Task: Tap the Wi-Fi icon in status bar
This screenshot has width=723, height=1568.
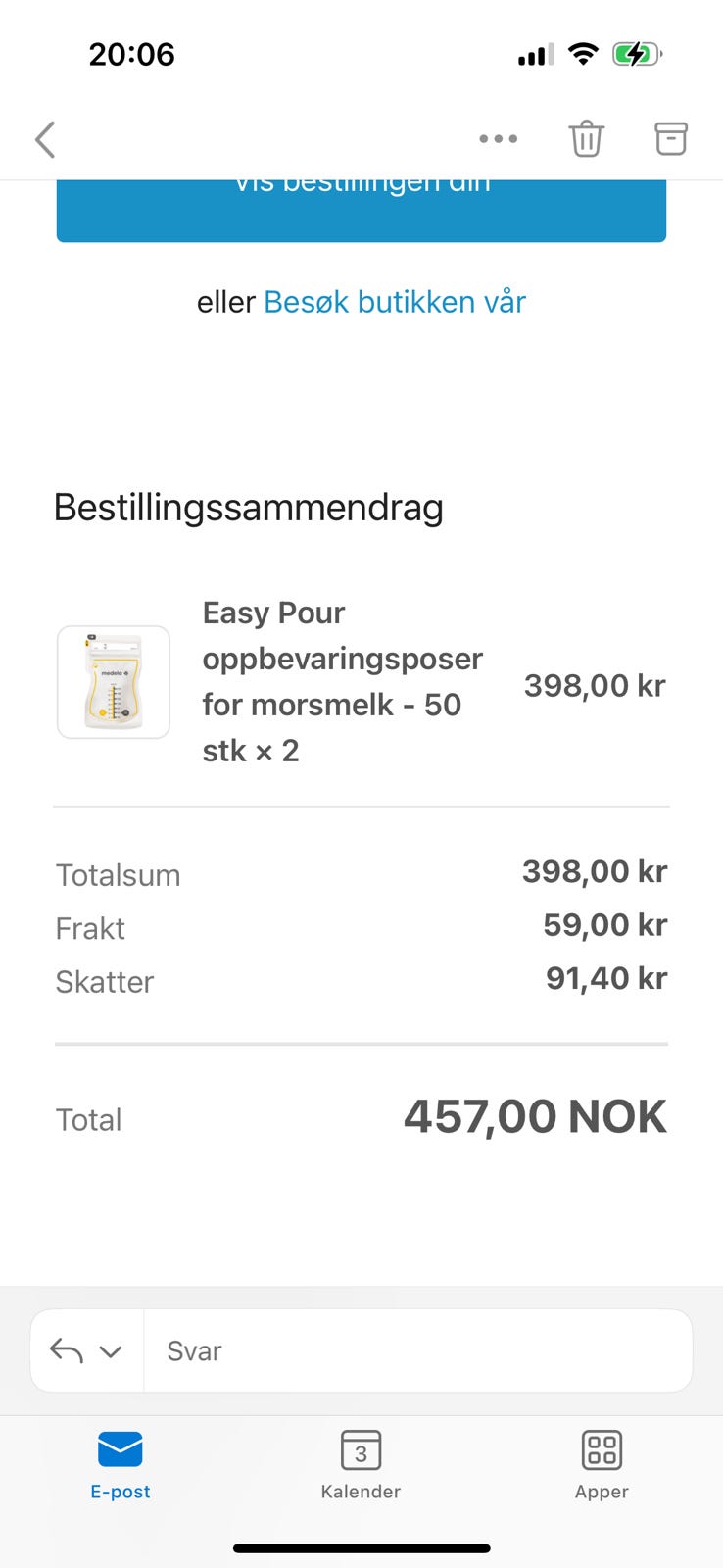Action: point(583,54)
